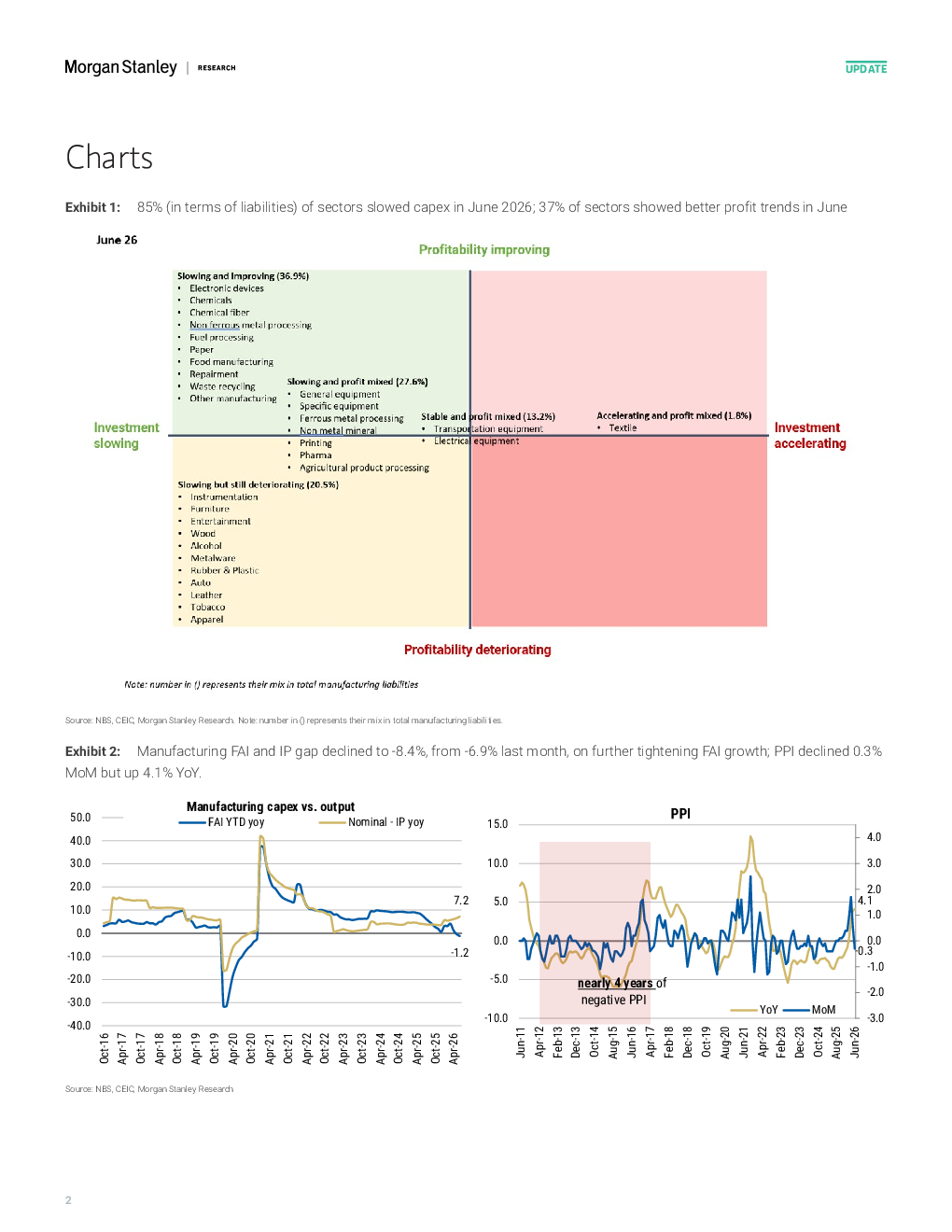Select 'Slowing but still deteriorating (20.5%)' heading
The height and width of the screenshot is (1232, 952).
259,484
